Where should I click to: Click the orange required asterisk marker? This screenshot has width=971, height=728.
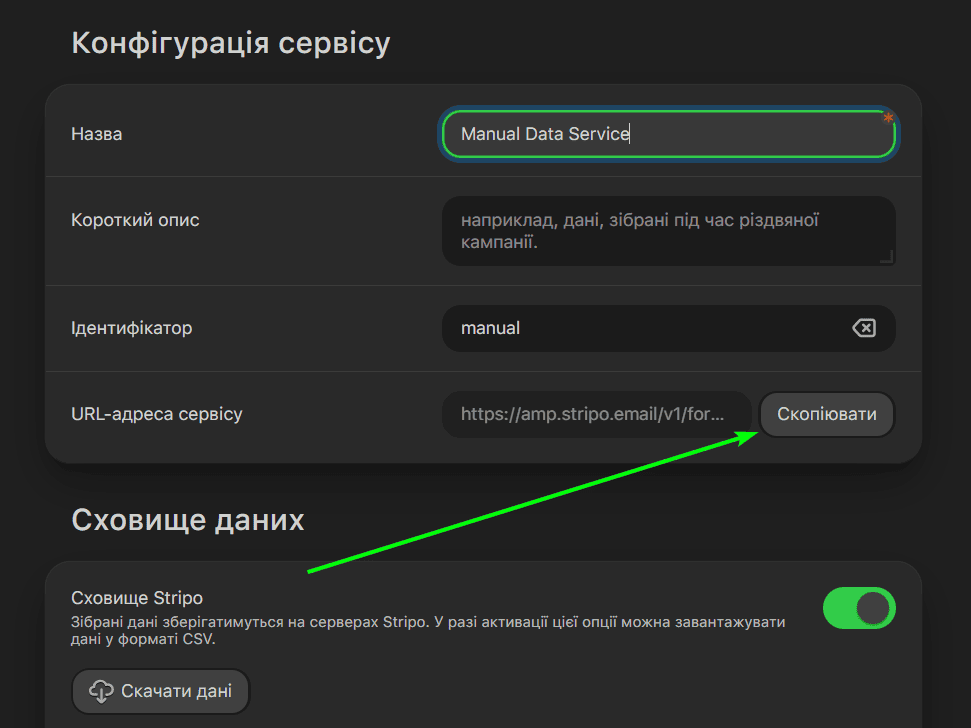(888, 119)
